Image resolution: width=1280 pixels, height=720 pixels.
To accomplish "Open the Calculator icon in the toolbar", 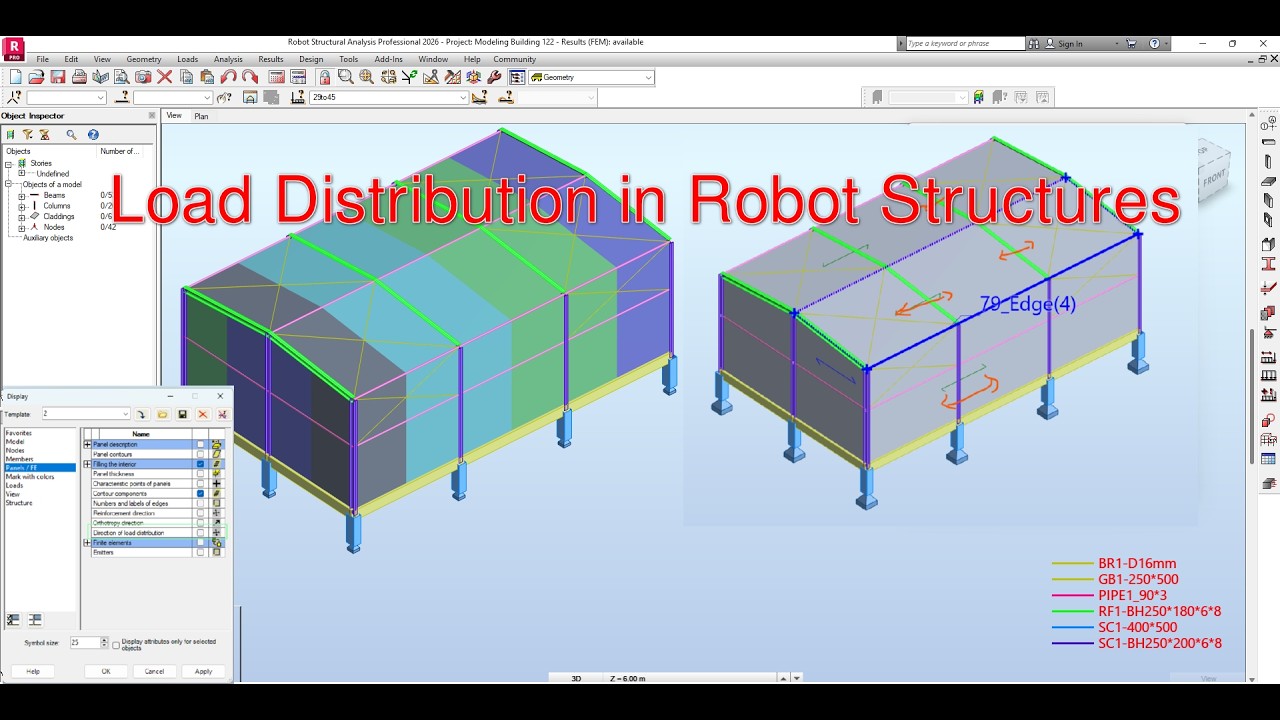I will 276,77.
